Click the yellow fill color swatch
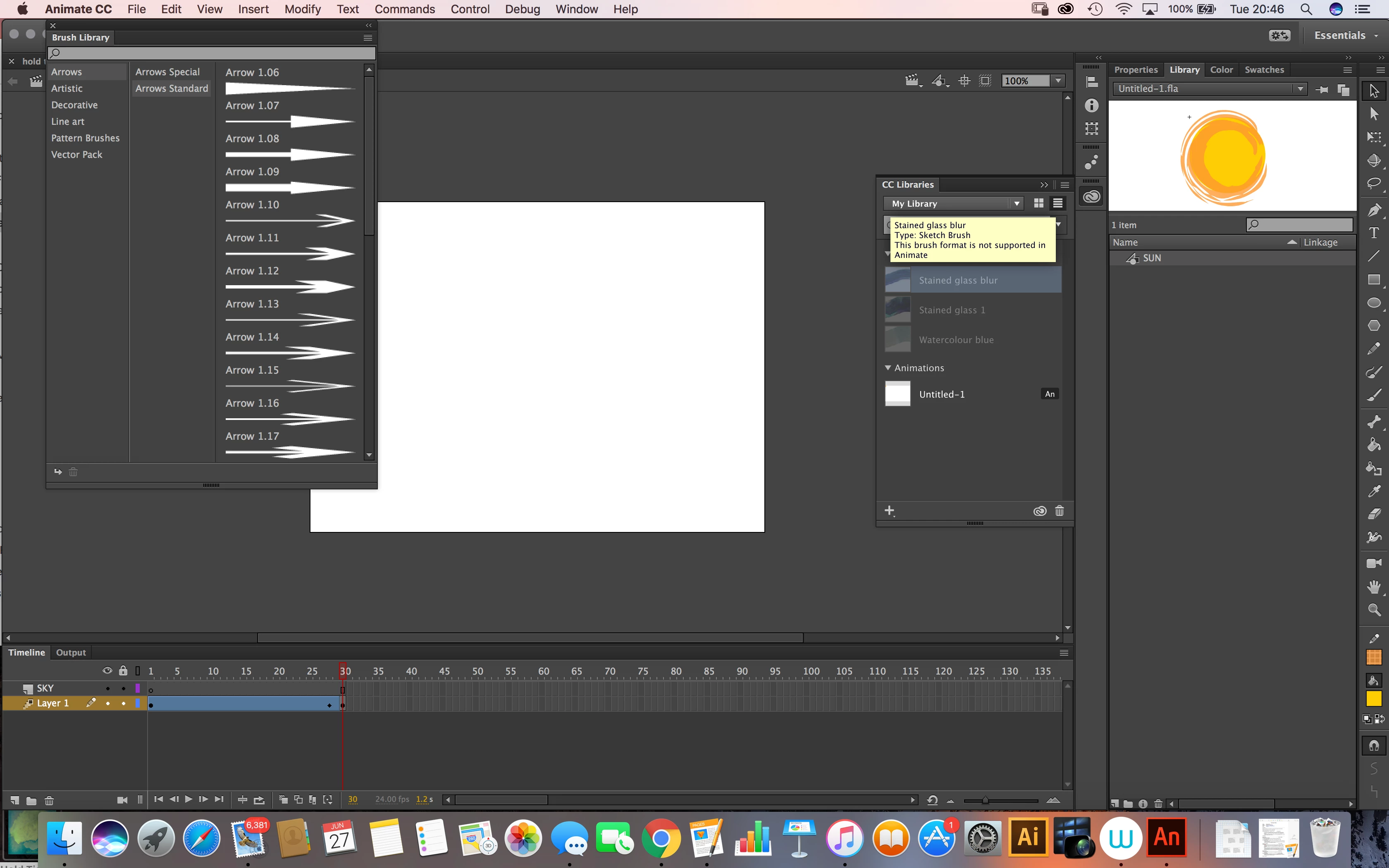This screenshot has width=1389, height=868. pyautogui.click(x=1374, y=699)
